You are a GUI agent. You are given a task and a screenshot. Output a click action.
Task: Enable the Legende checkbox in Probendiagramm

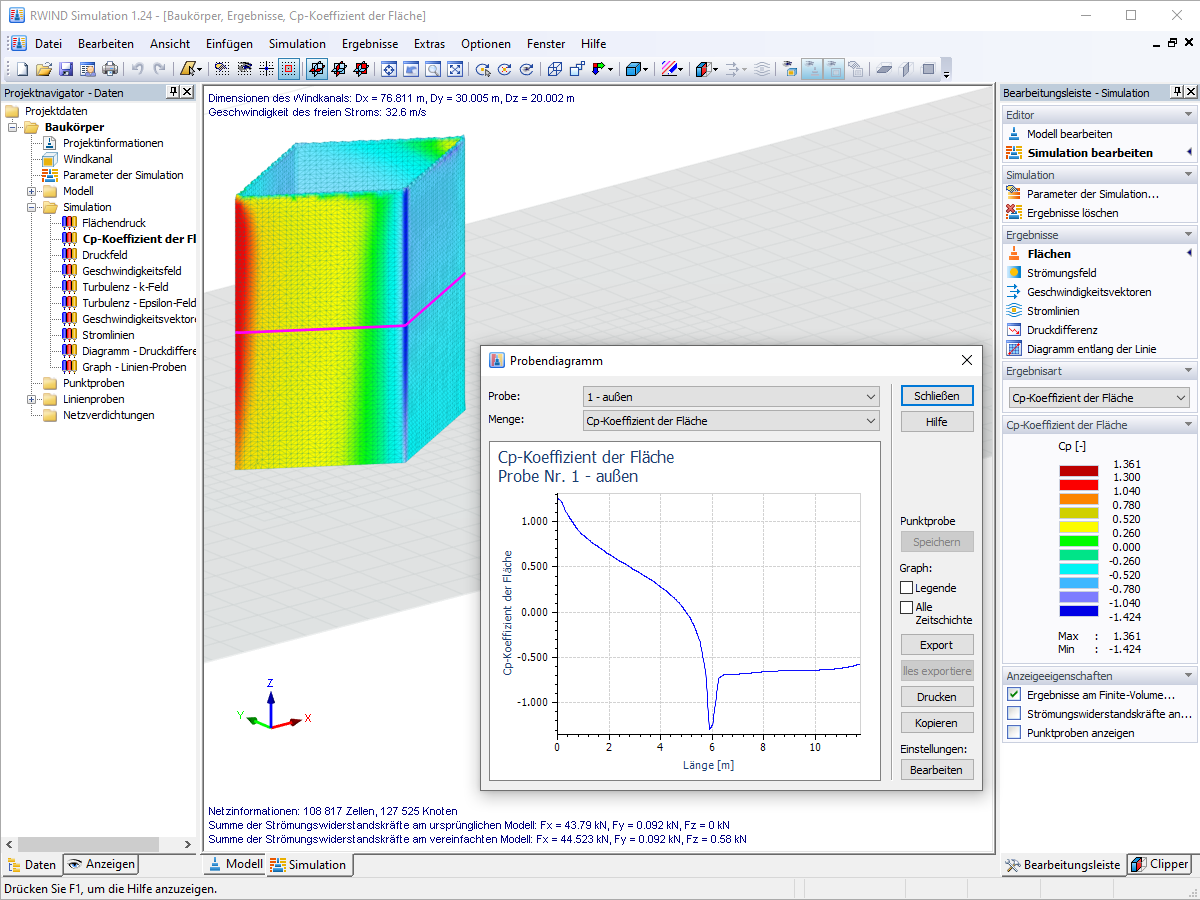pos(907,588)
